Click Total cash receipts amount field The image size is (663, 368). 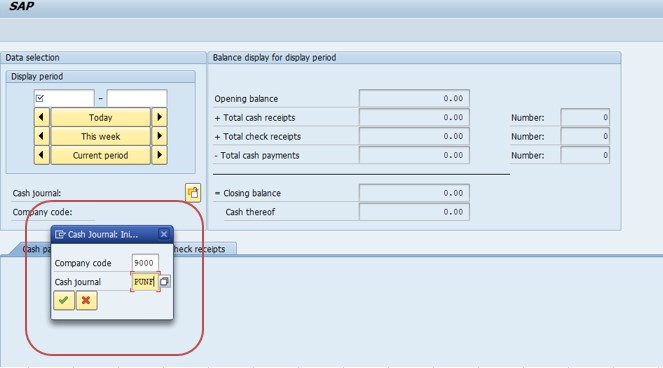[x=414, y=117]
